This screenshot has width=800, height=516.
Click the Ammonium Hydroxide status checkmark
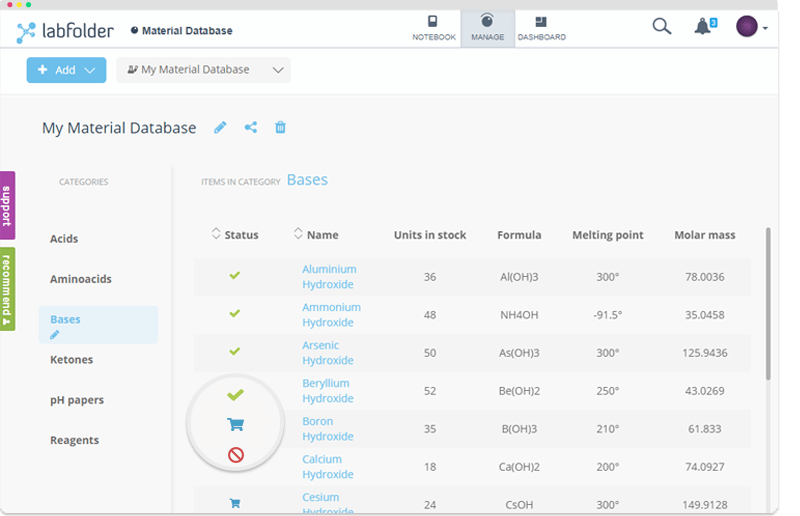[x=235, y=313]
